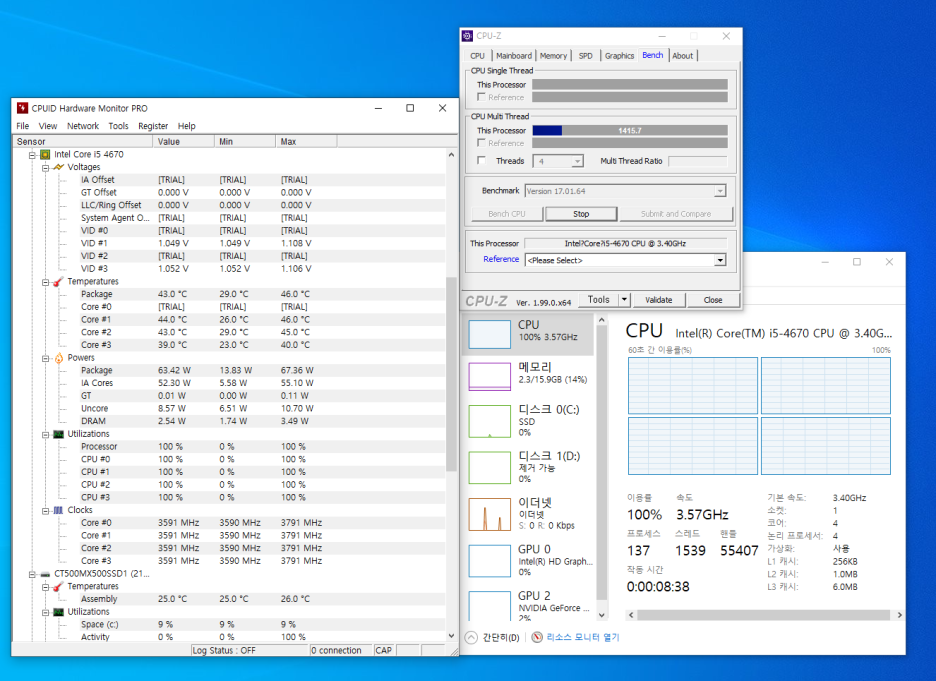Screen dimensions: 936x681
Task: Click the Hardware Monitor scroll-down arrow
Action: (451, 636)
